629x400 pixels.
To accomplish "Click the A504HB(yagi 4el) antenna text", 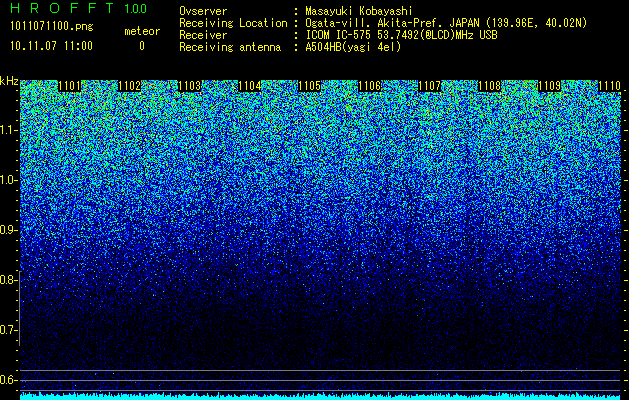I will tap(353, 47).
